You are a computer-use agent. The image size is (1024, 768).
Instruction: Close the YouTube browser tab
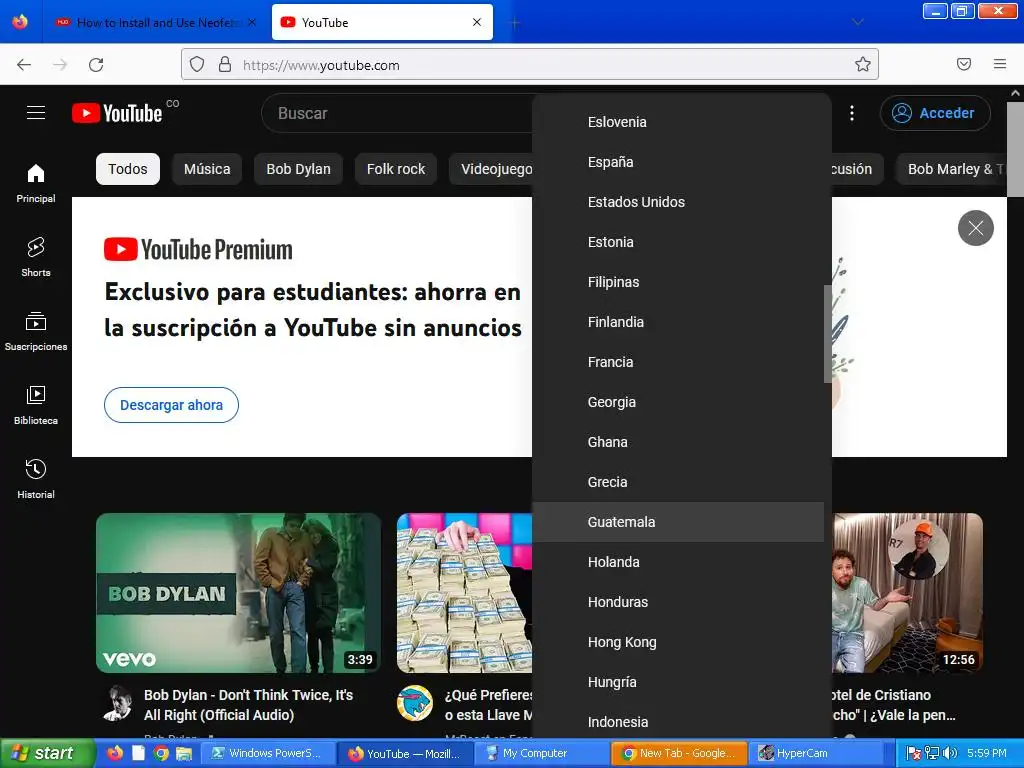coord(477,22)
